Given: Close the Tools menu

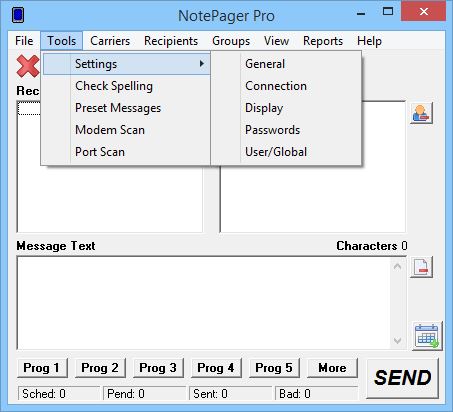Looking at the screenshot, I should [62, 41].
